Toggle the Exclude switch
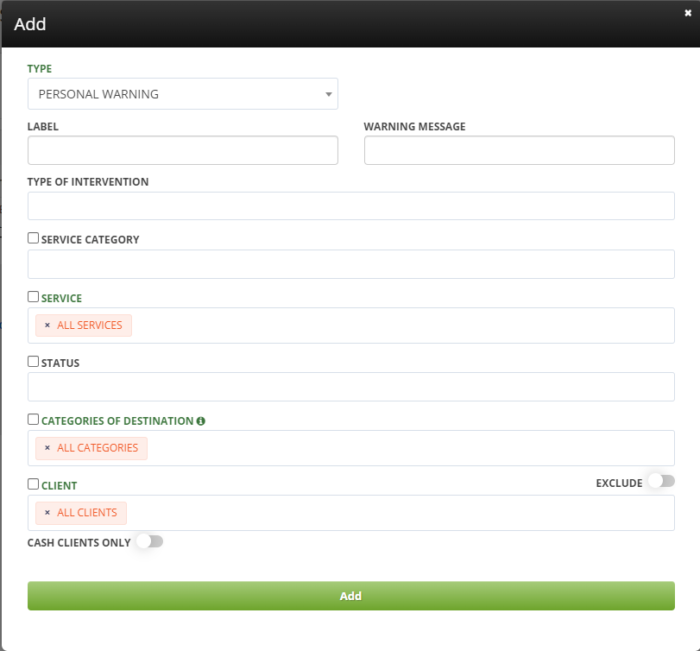The height and width of the screenshot is (651, 700). tap(660, 482)
